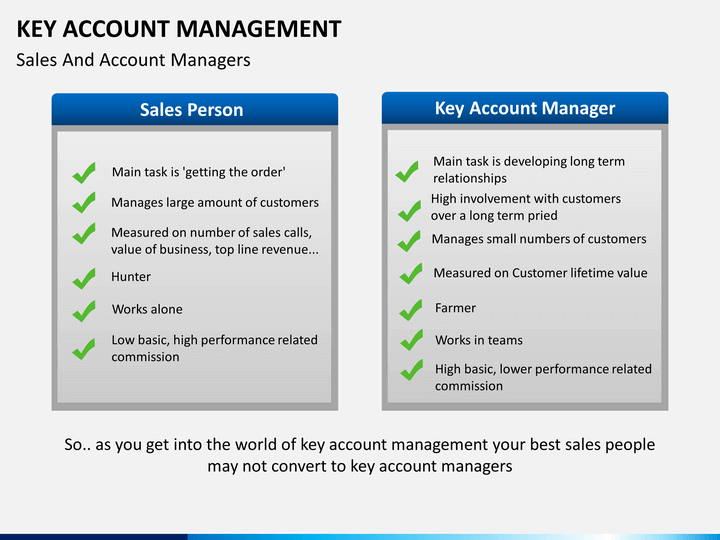
Task: Select text 'Manages small numbers of customers'
Action: point(539,239)
